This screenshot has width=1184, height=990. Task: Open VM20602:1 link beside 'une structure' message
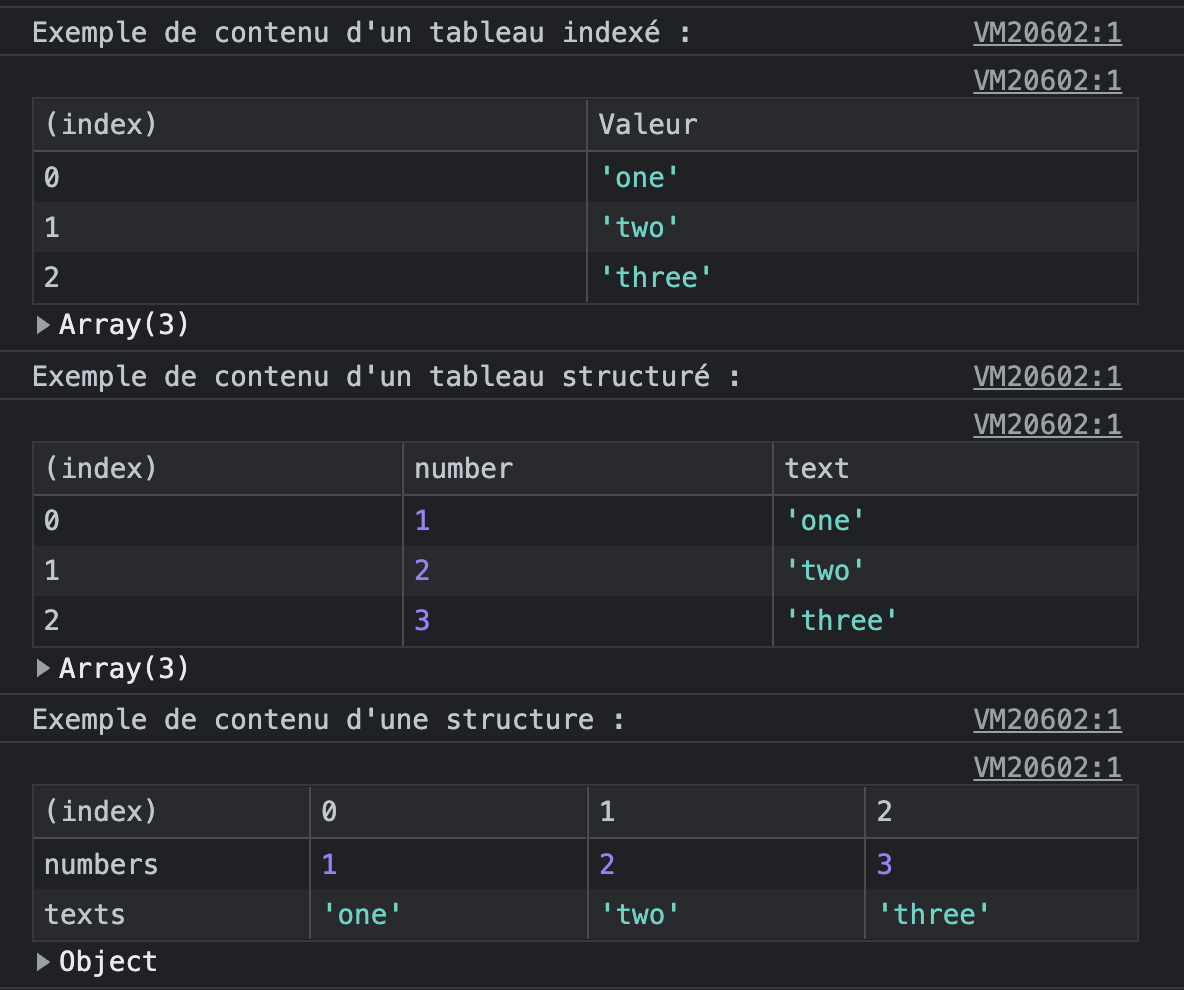(x=1047, y=720)
